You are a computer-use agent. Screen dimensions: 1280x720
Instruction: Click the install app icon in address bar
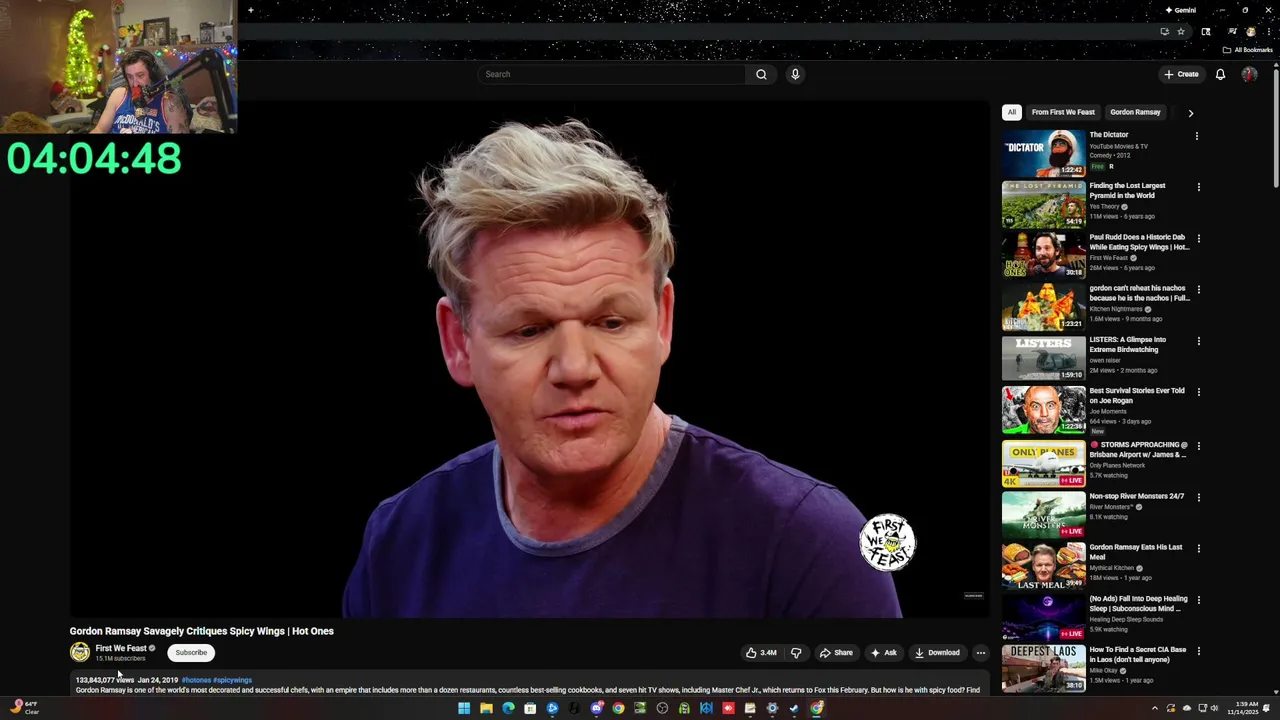(1164, 31)
